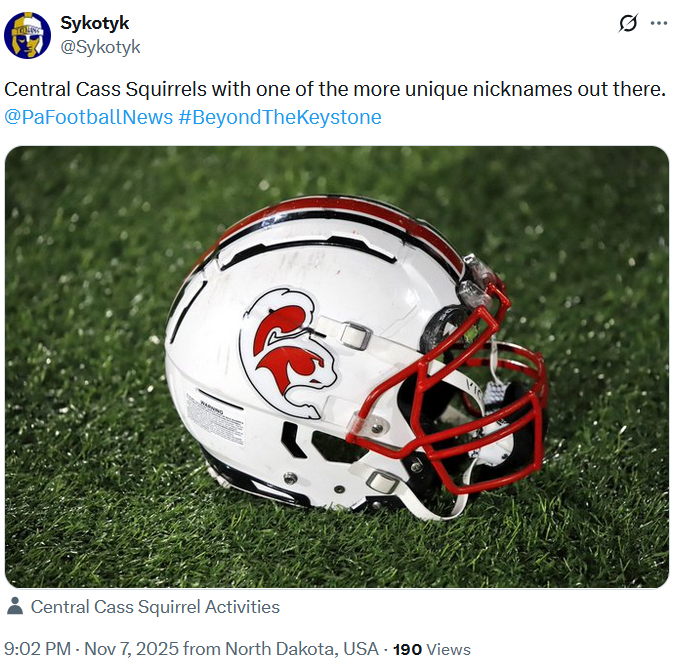Click the 9:02 PM post time
Screen dimensions: 677x668
[38, 649]
